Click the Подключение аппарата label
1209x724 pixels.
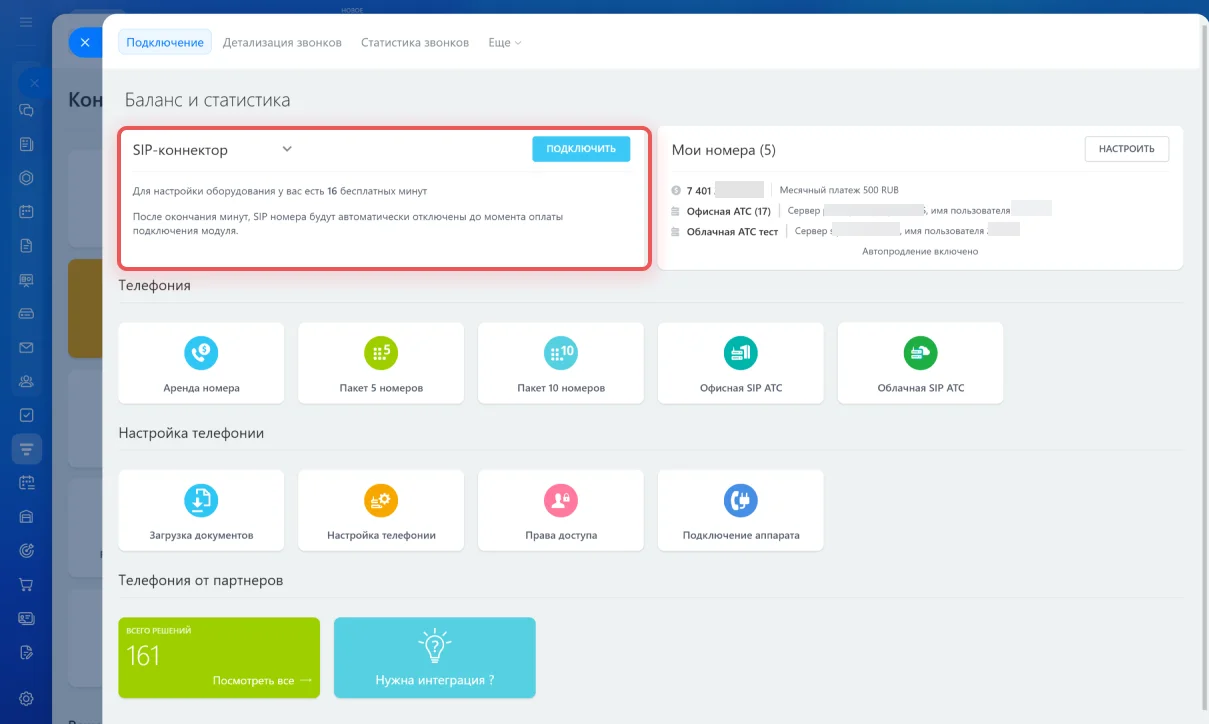741,535
